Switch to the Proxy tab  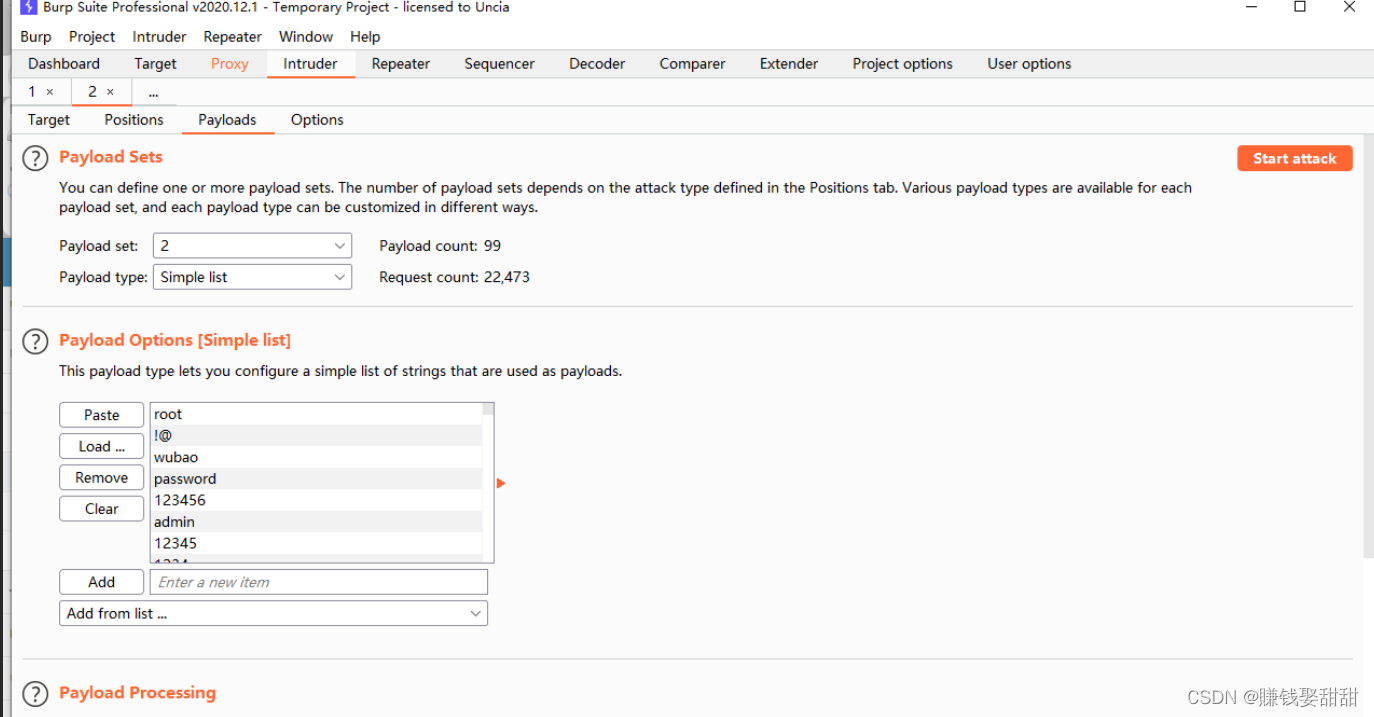point(229,64)
